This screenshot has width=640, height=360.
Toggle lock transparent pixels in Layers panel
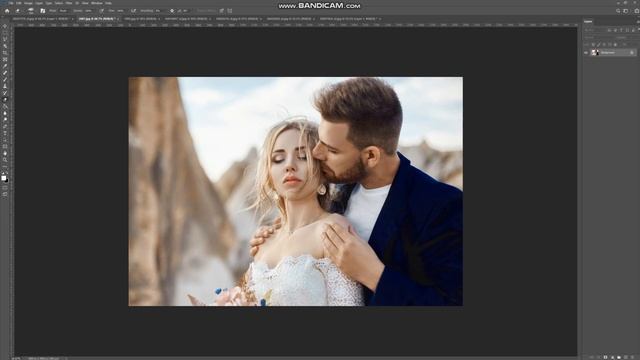point(593,44)
